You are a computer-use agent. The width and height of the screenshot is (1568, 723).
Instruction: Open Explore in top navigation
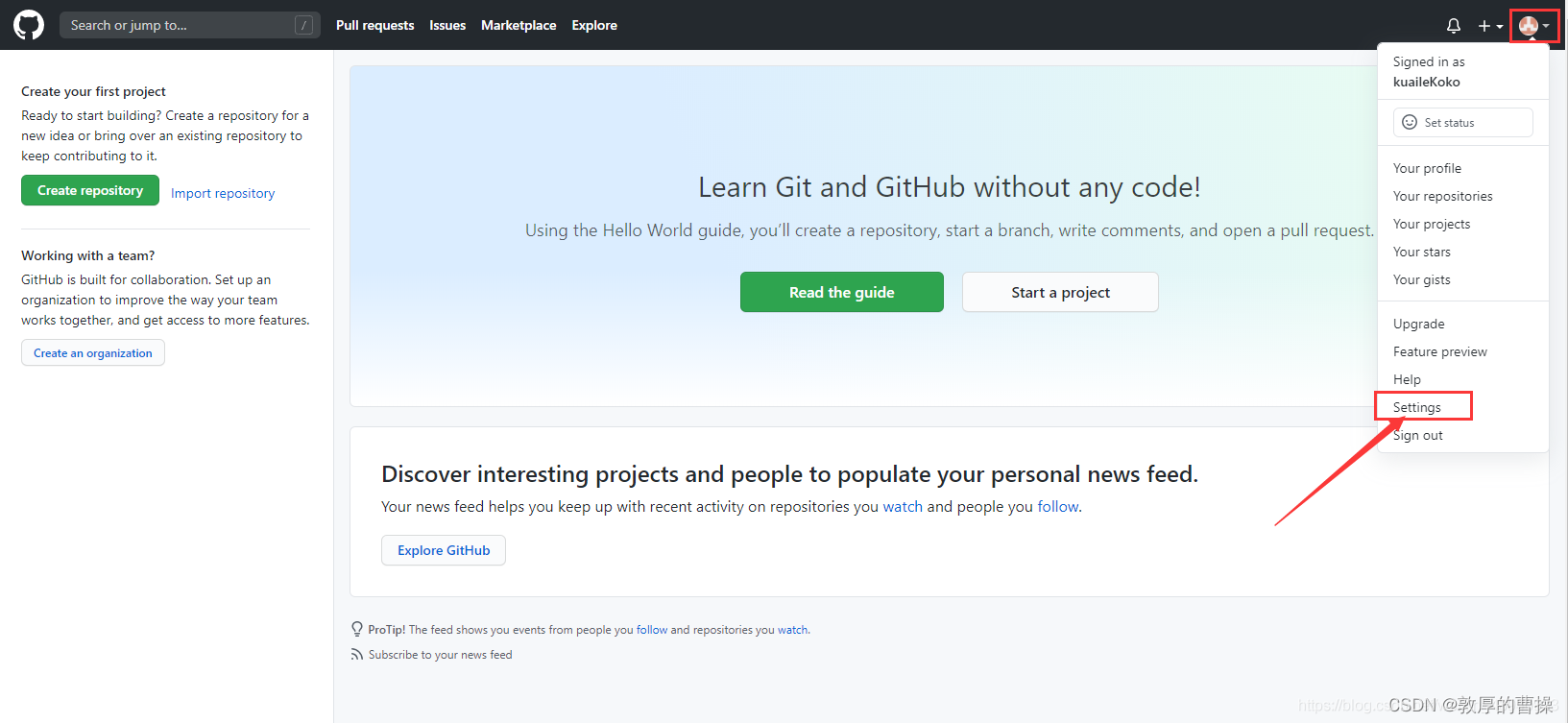594,25
